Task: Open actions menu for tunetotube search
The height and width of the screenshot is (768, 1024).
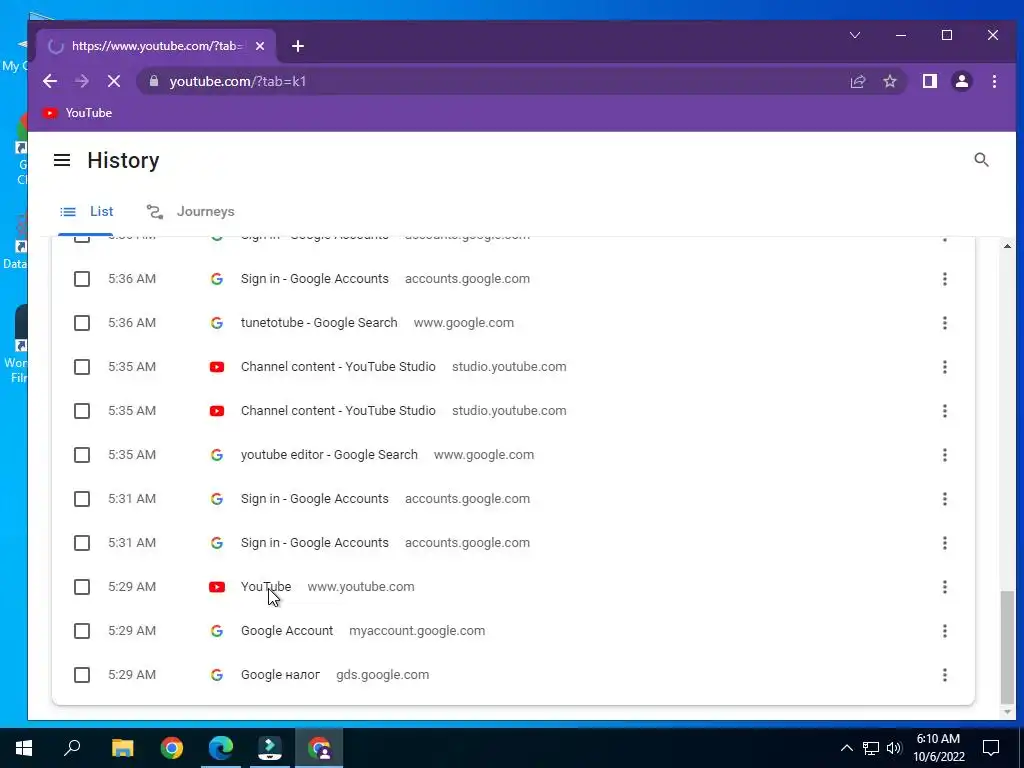Action: [x=944, y=323]
